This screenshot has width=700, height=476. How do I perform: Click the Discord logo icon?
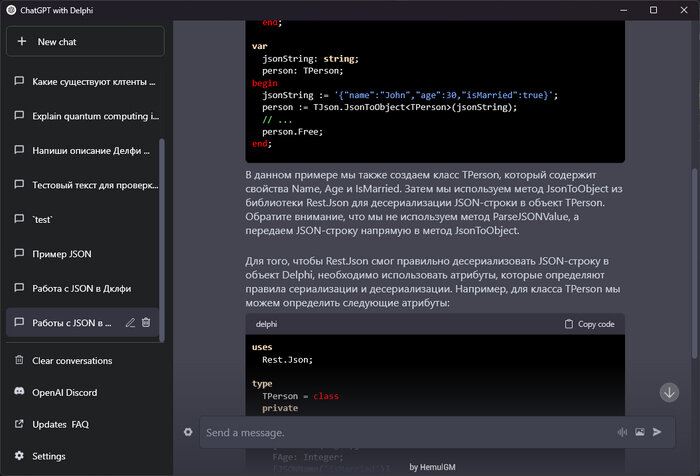click(19, 391)
